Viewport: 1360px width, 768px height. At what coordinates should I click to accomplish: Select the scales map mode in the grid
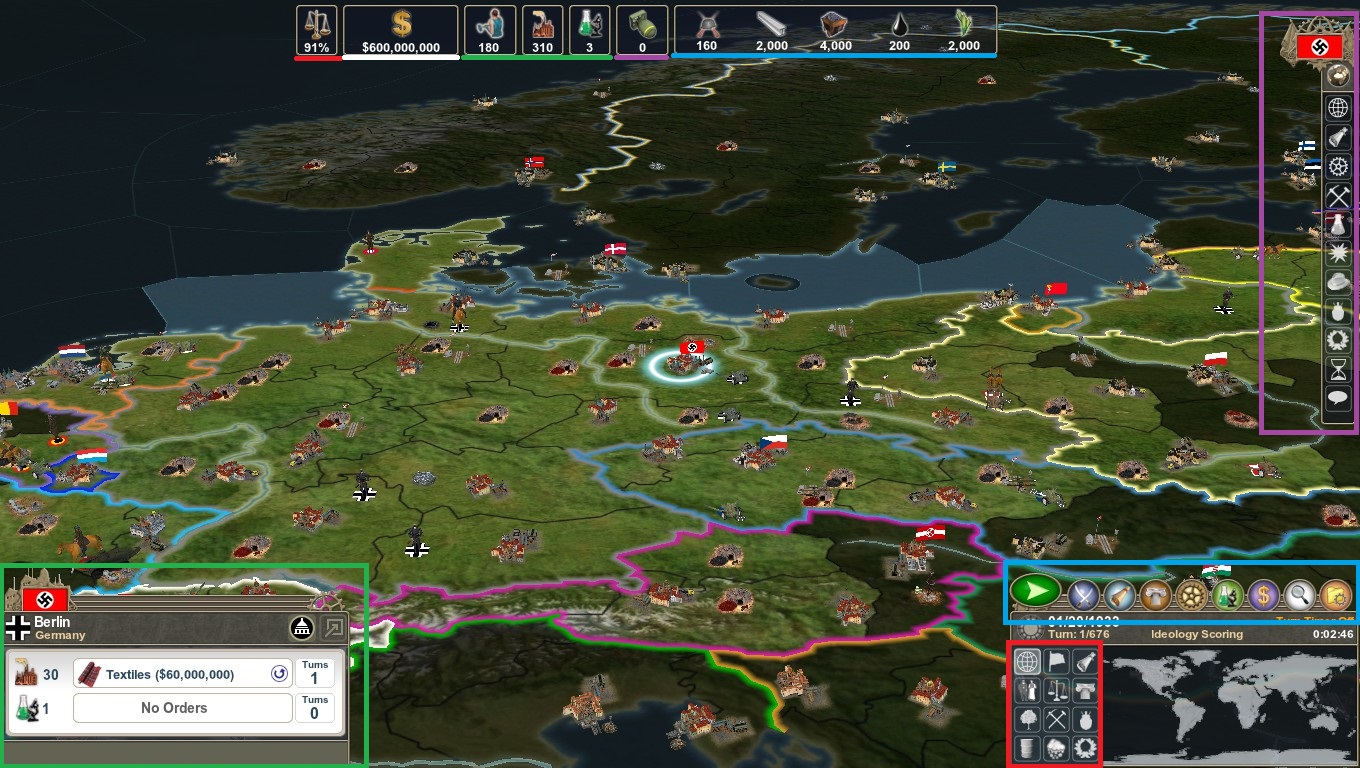point(1055,690)
